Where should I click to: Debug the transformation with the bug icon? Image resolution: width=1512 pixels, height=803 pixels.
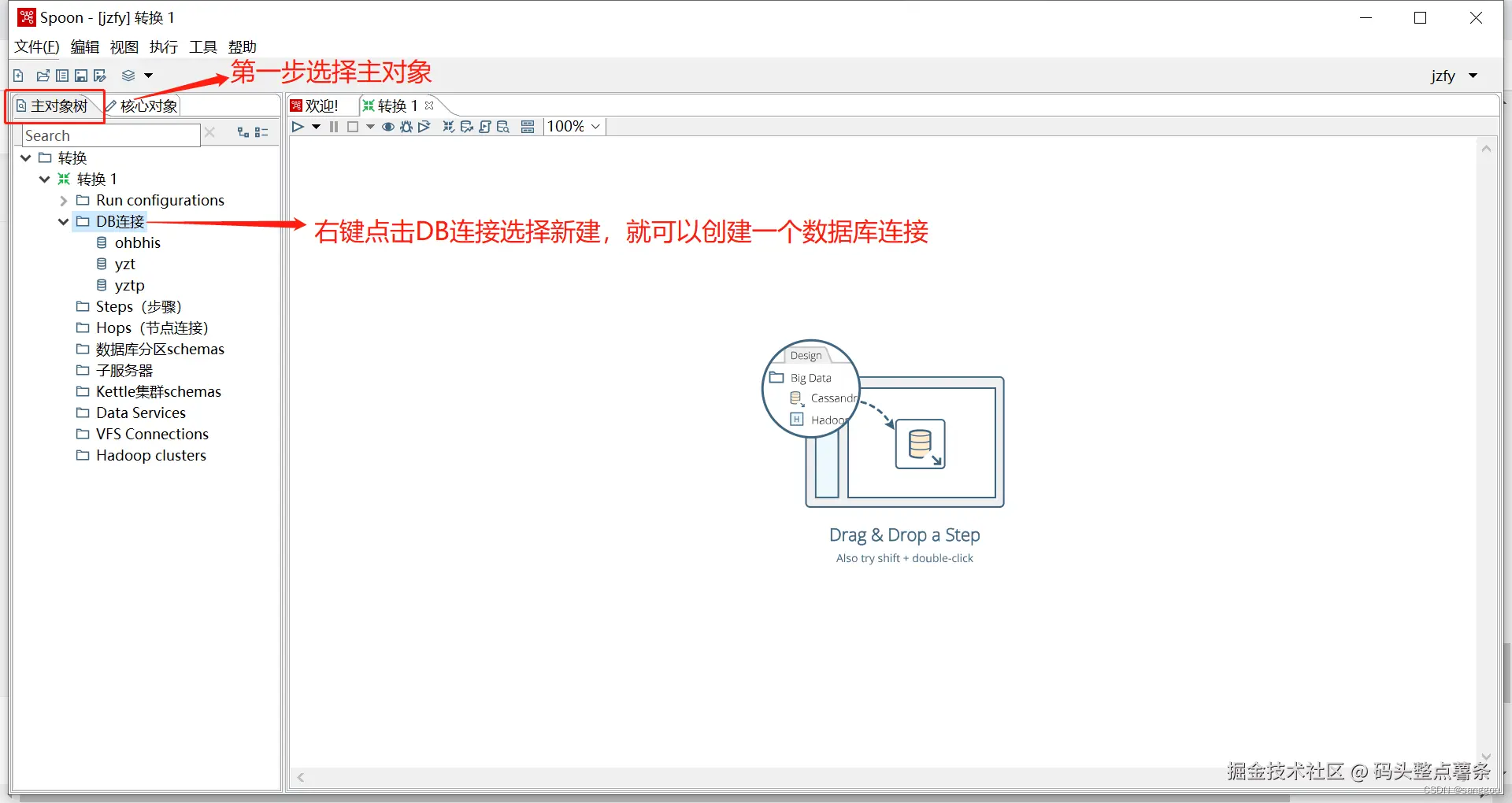click(x=406, y=127)
